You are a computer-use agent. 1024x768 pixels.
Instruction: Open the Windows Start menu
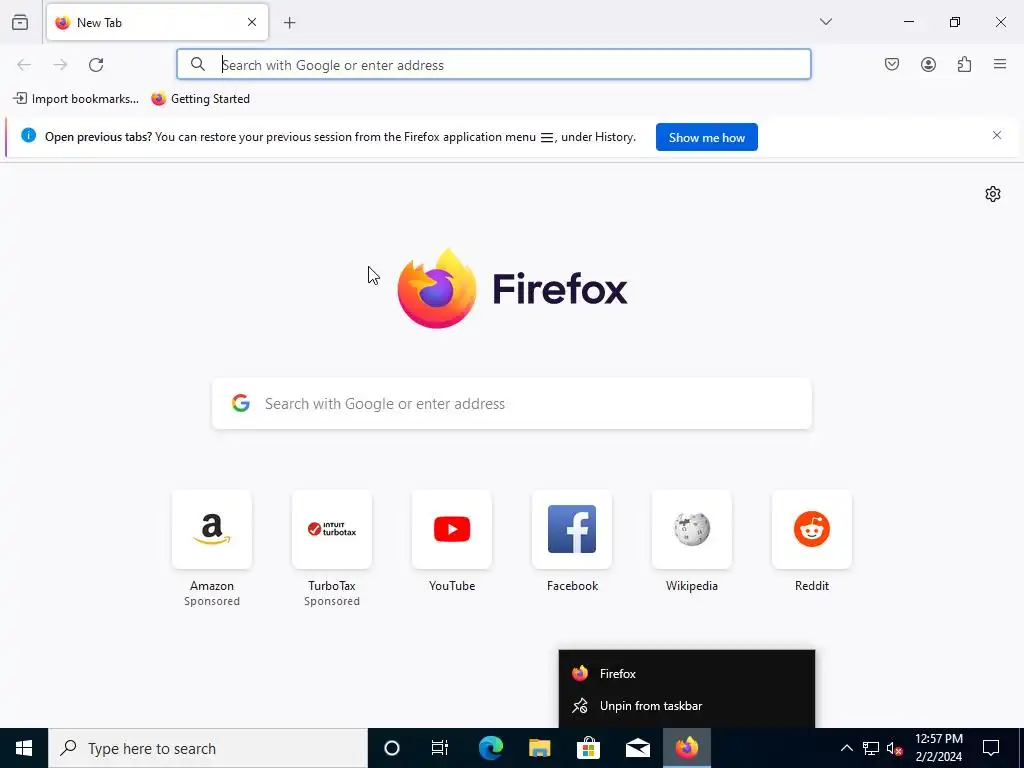[x=24, y=748]
